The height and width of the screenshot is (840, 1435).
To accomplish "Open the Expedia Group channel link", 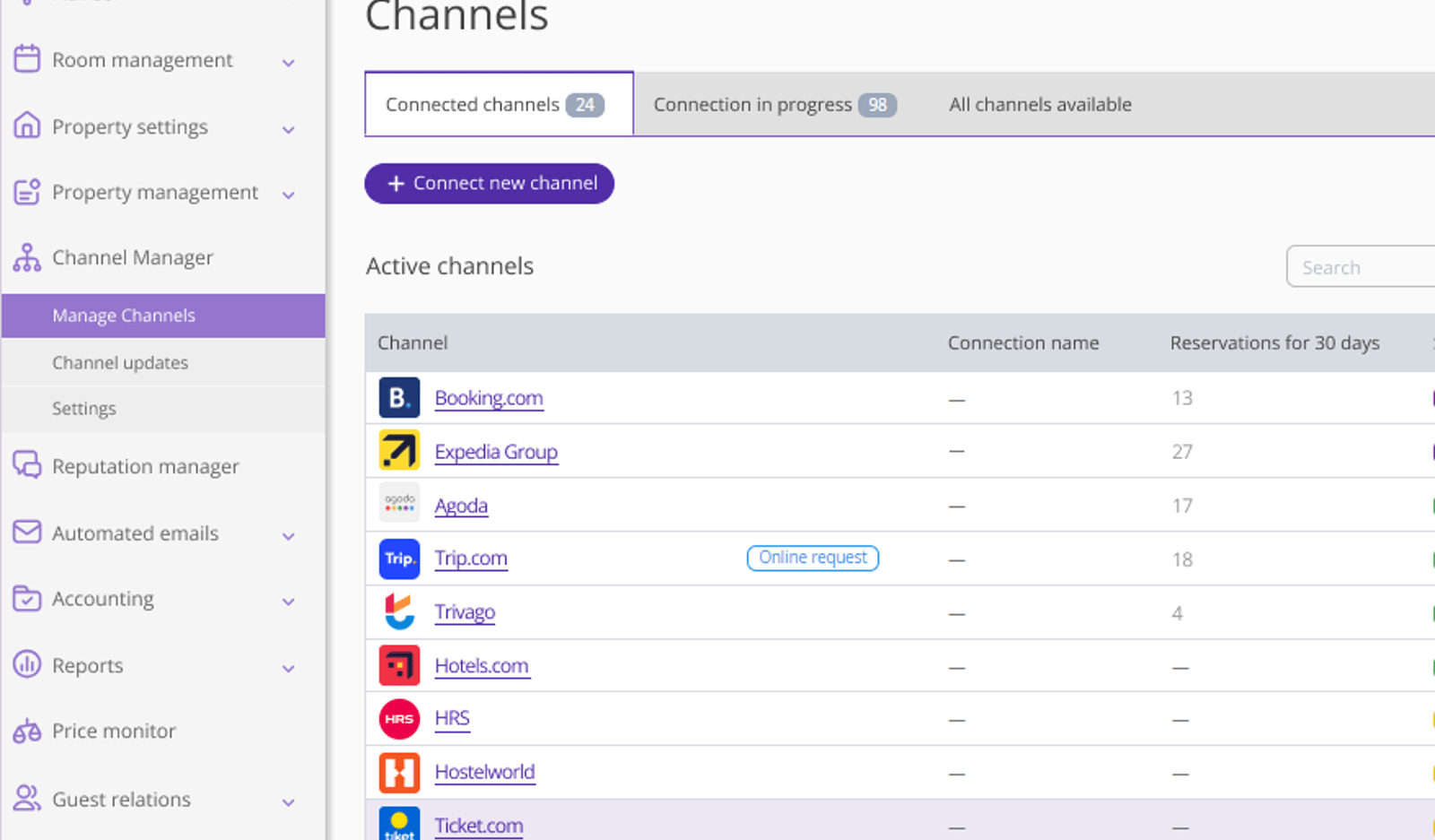I will click(496, 451).
